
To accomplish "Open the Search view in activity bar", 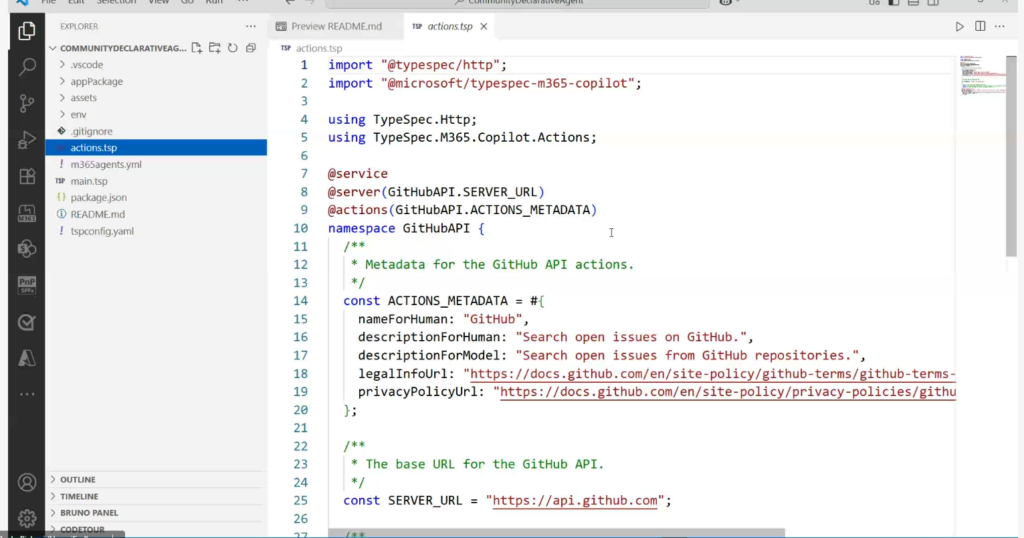I will 27,67.
